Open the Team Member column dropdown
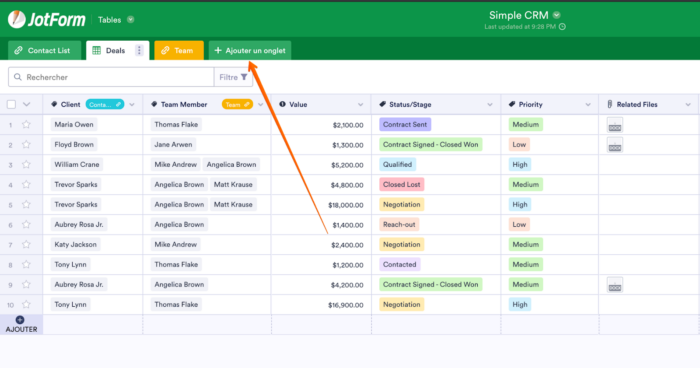The width and height of the screenshot is (700, 368). 261,105
